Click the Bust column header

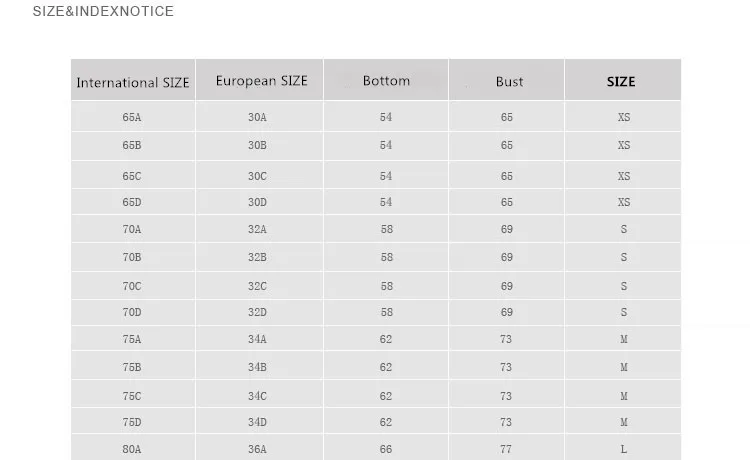[x=509, y=82]
